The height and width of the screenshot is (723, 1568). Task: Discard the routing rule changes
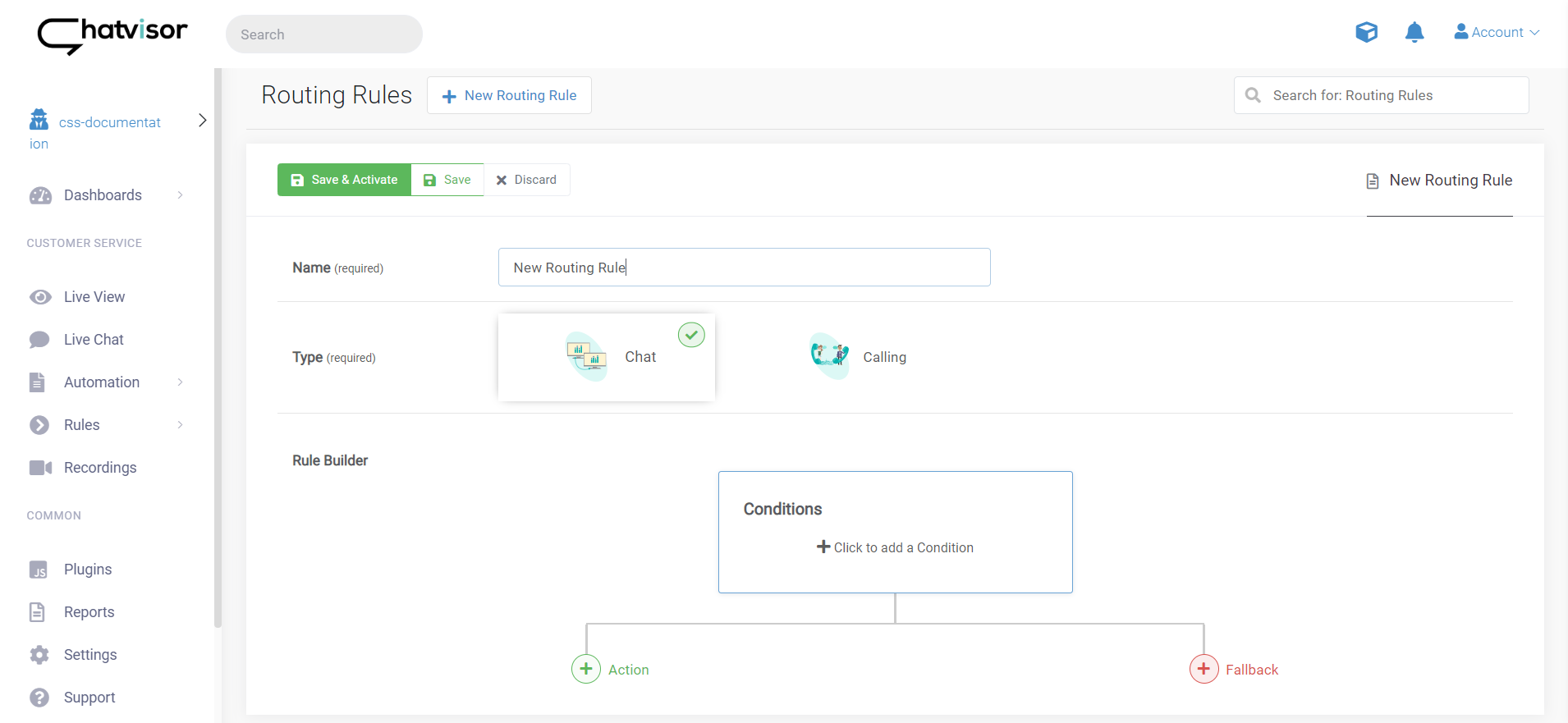[527, 180]
